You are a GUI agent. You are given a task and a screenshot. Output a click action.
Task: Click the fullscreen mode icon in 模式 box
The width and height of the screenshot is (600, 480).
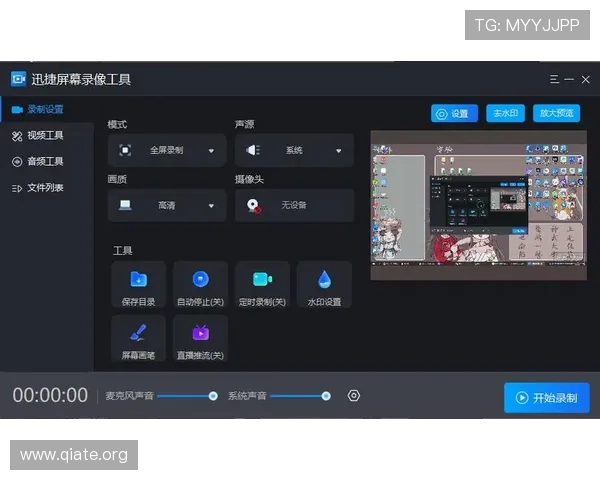coord(125,150)
